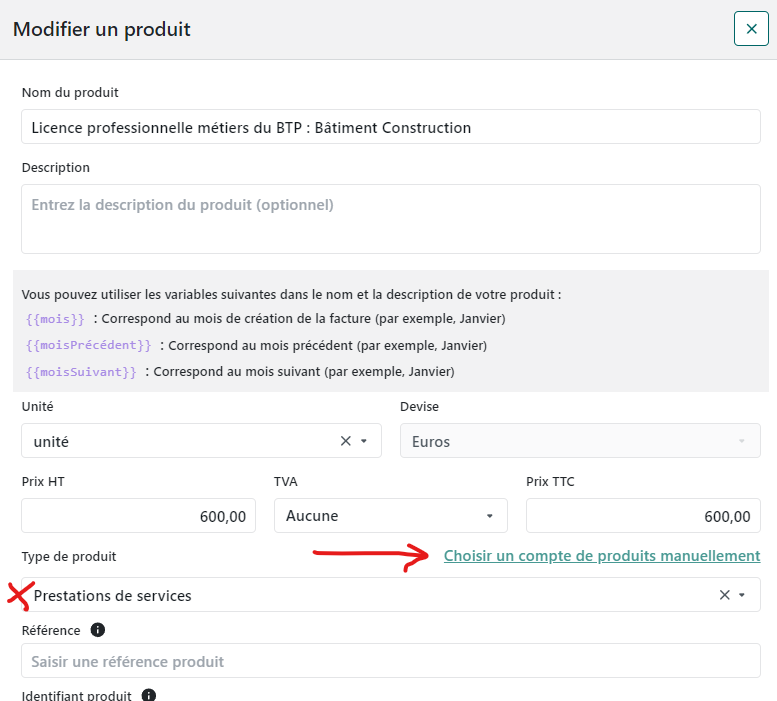The height and width of the screenshot is (701, 777).
Task: Open the disabled Devise Euros dropdown
Action: pyautogui.click(x=580, y=441)
